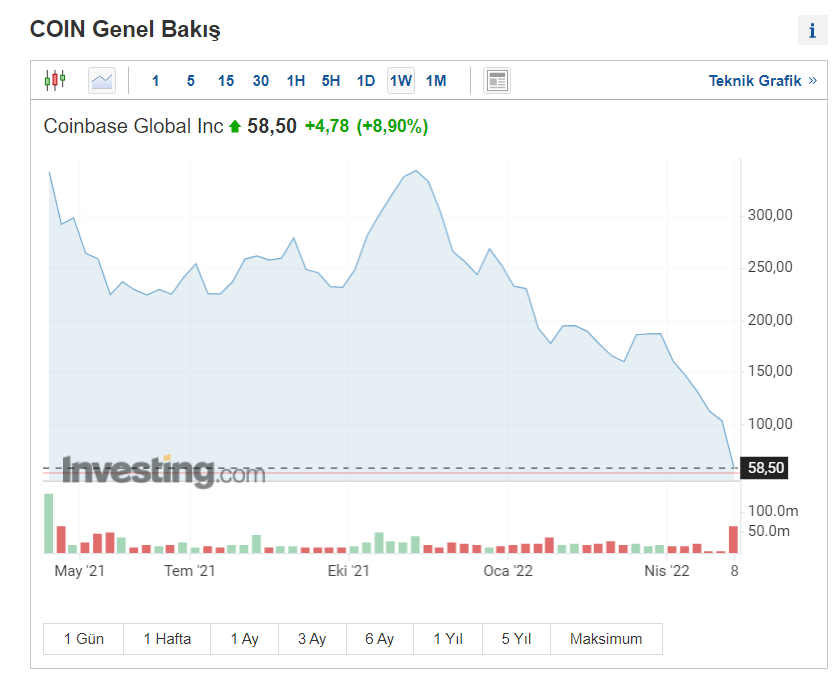This screenshot has height=687, width=840.
Task: Set the interval to 1H
Action: tap(296, 81)
